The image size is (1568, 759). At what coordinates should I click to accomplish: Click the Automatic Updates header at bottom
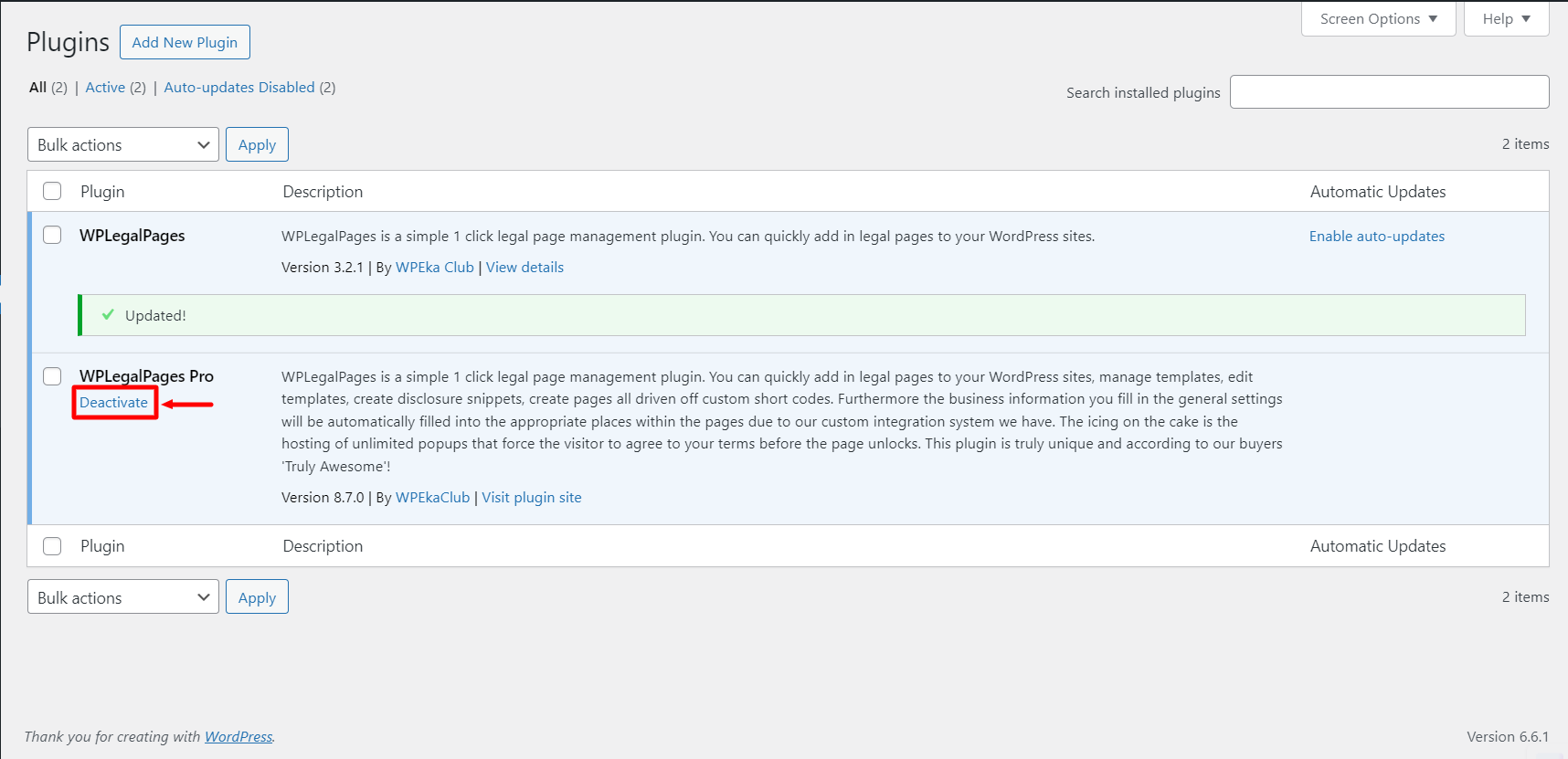click(x=1378, y=546)
